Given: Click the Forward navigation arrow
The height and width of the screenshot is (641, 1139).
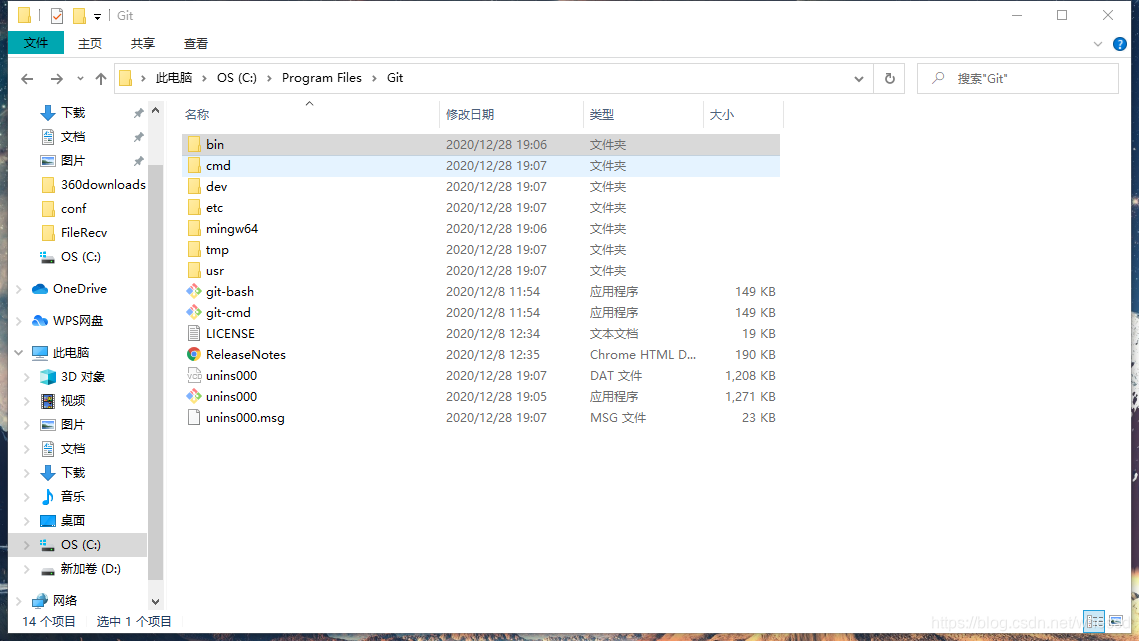Looking at the screenshot, I should 56,78.
